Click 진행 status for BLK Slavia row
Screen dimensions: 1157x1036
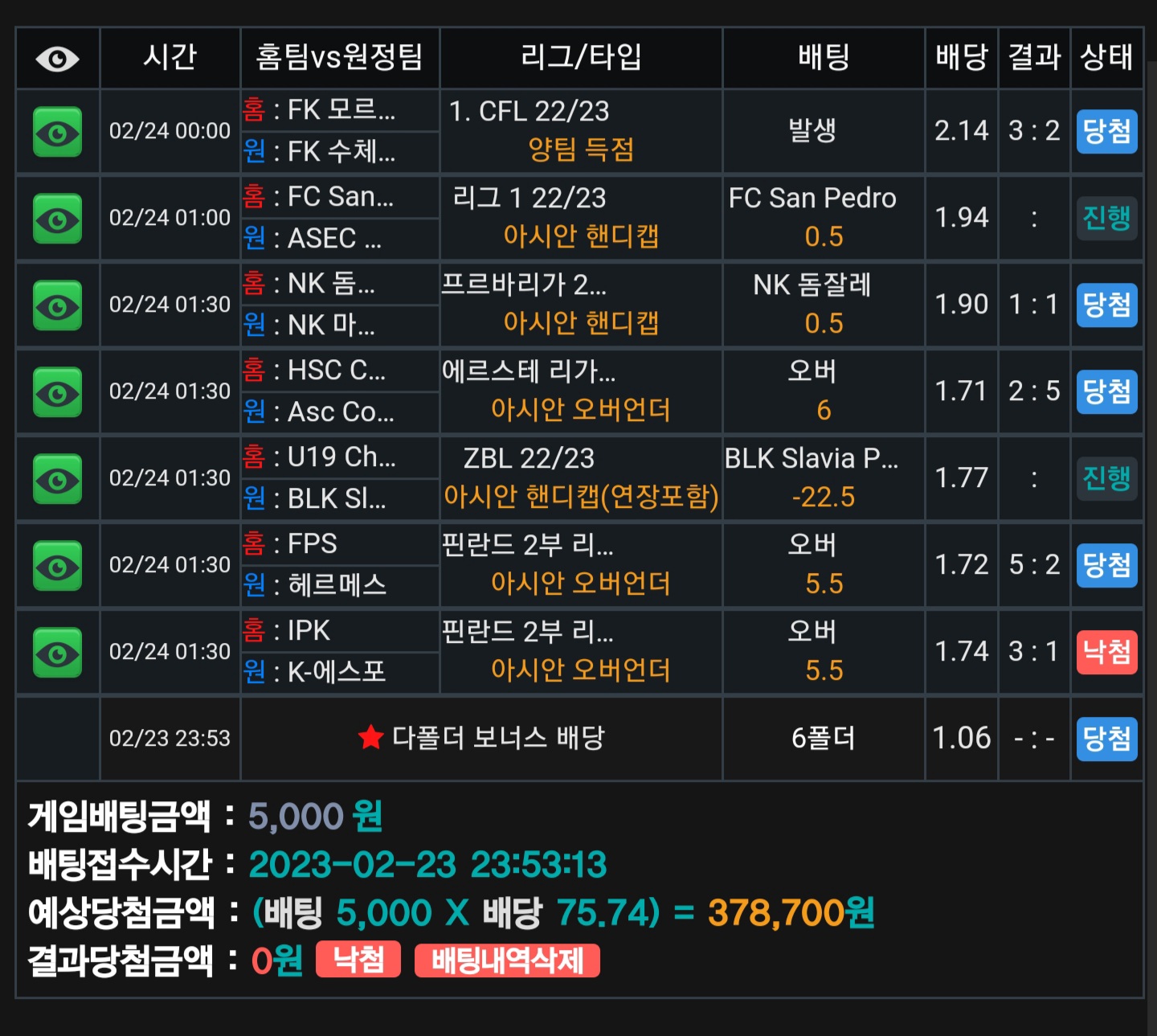pyautogui.click(x=1107, y=478)
